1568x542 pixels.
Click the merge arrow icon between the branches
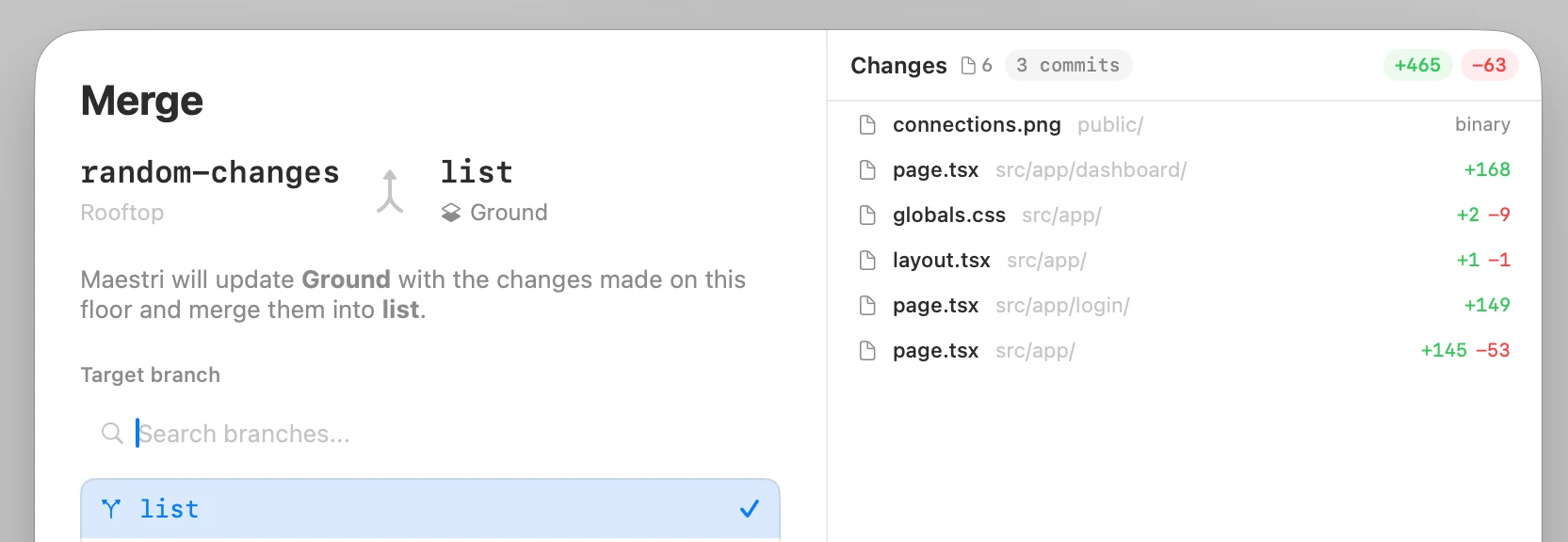(390, 192)
